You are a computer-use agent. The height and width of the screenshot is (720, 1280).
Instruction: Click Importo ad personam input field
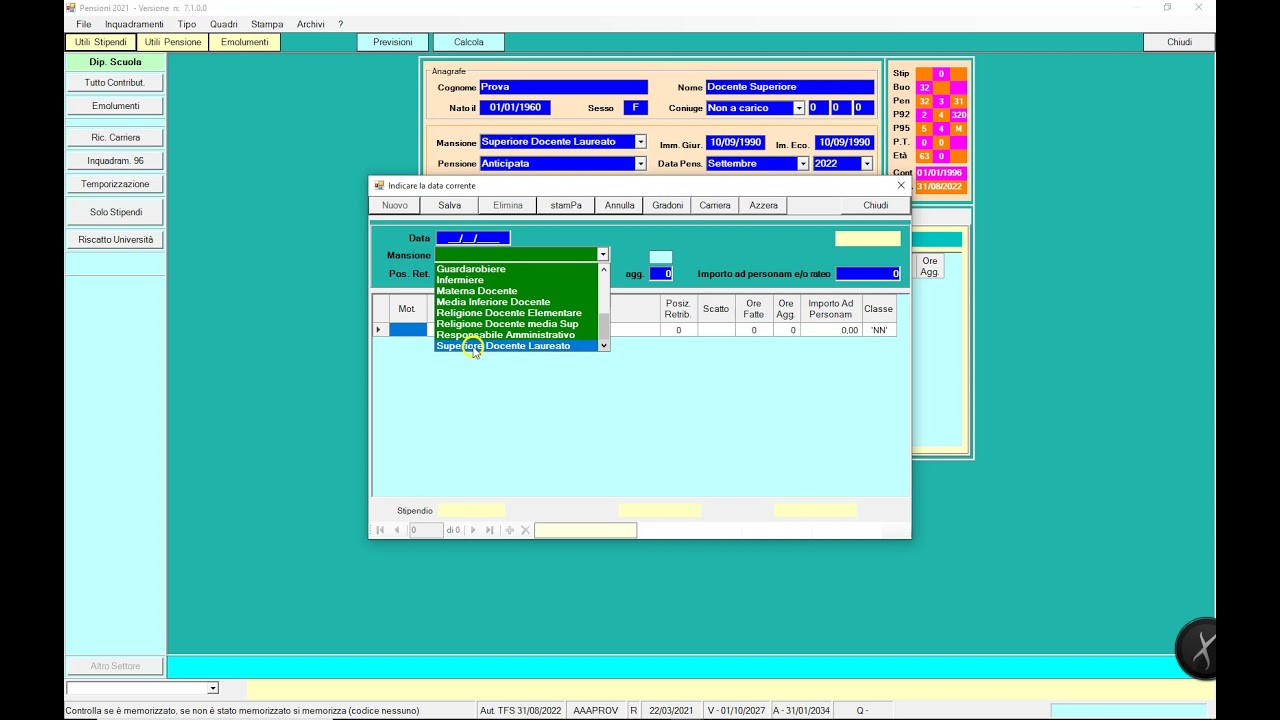coord(868,273)
